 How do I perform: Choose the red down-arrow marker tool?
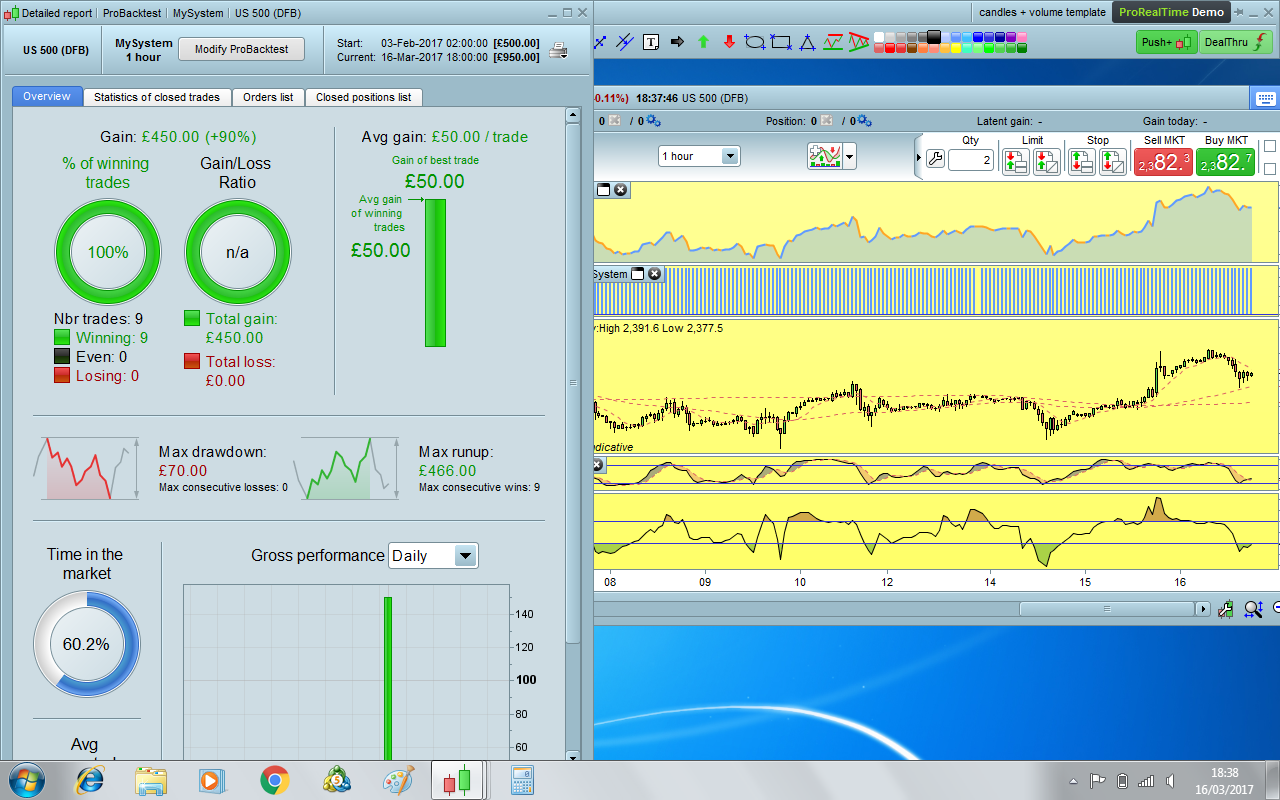tap(729, 42)
